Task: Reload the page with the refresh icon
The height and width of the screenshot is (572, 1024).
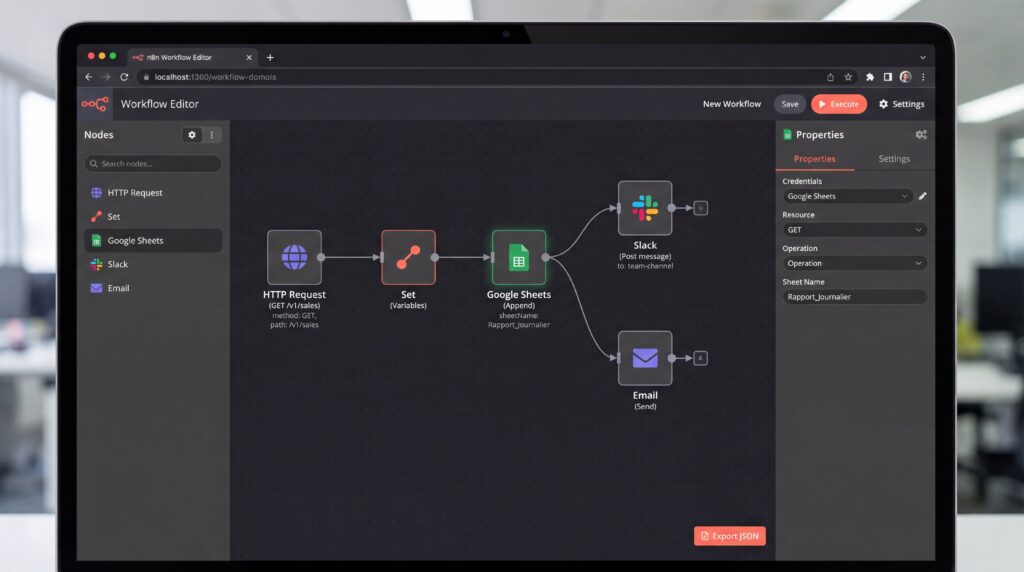Action: pyautogui.click(x=124, y=77)
